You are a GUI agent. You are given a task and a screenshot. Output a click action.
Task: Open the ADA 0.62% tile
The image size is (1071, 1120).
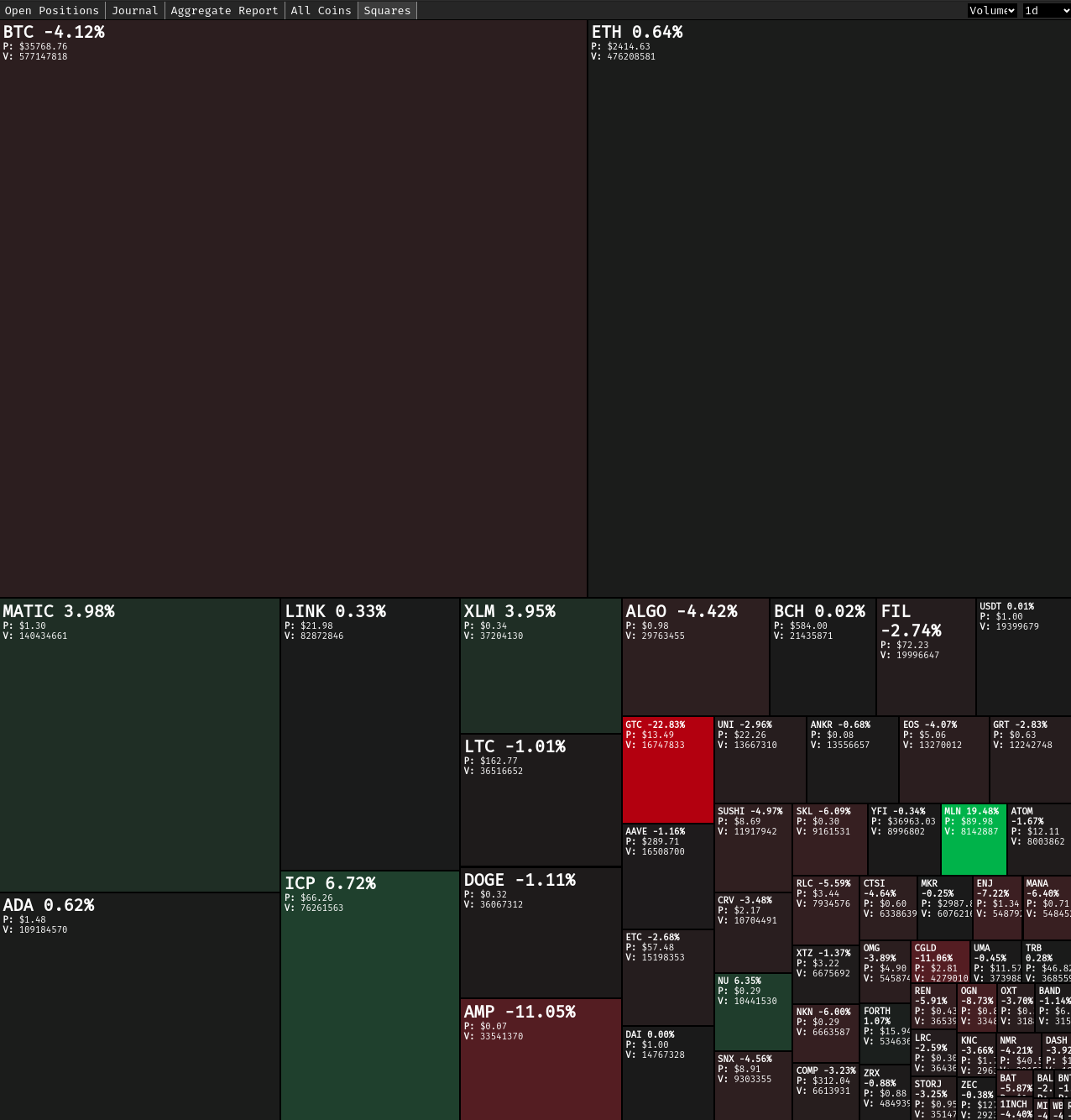139,1006
